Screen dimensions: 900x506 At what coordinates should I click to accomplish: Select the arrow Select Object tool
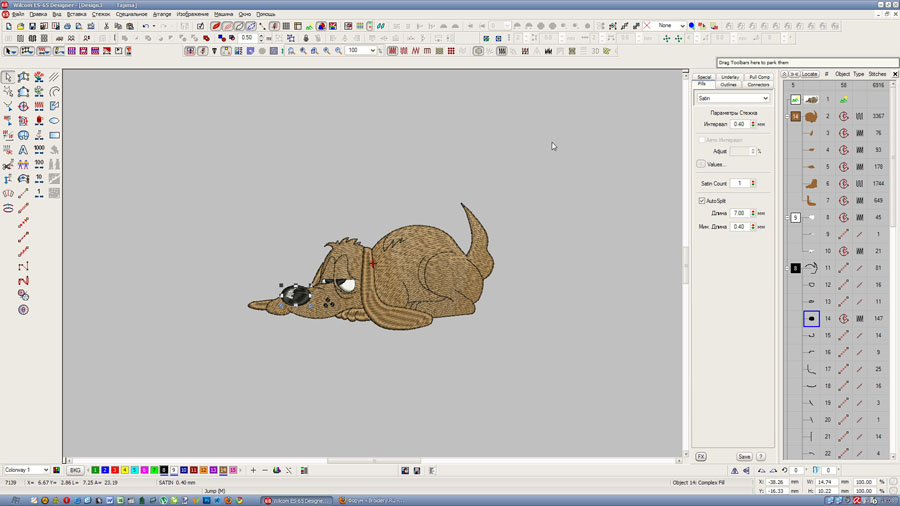[8, 77]
